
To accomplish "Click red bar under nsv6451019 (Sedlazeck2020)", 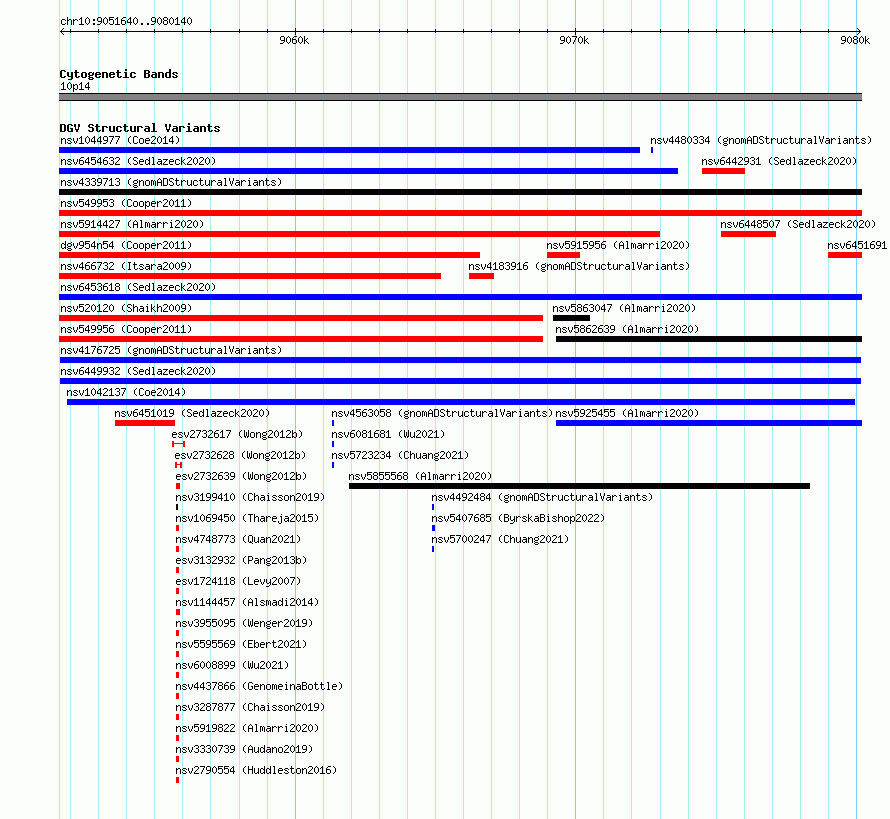I will [145, 423].
